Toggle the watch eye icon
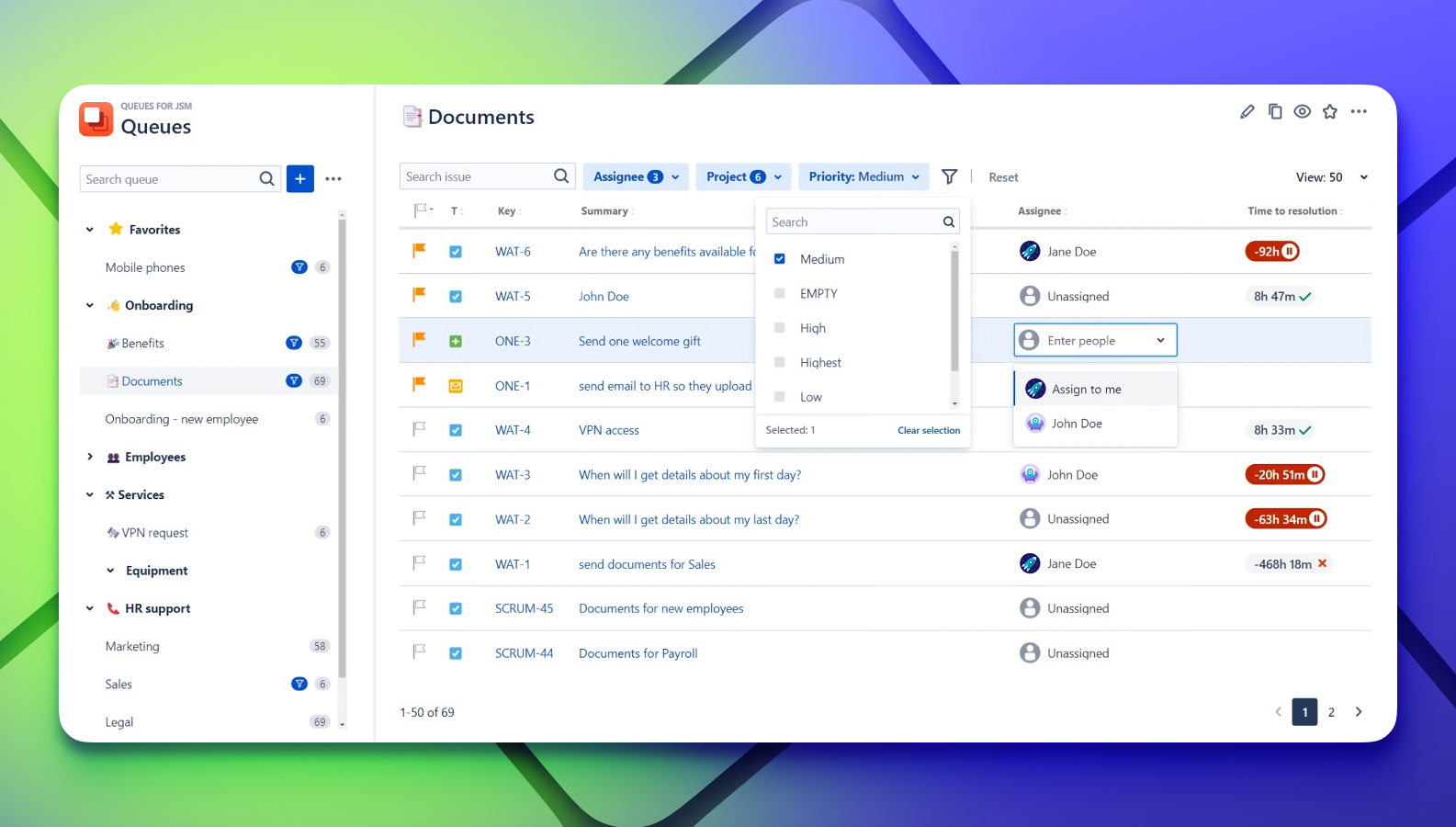The width and height of the screenshot is (1456, 827). coord(1303,111)
